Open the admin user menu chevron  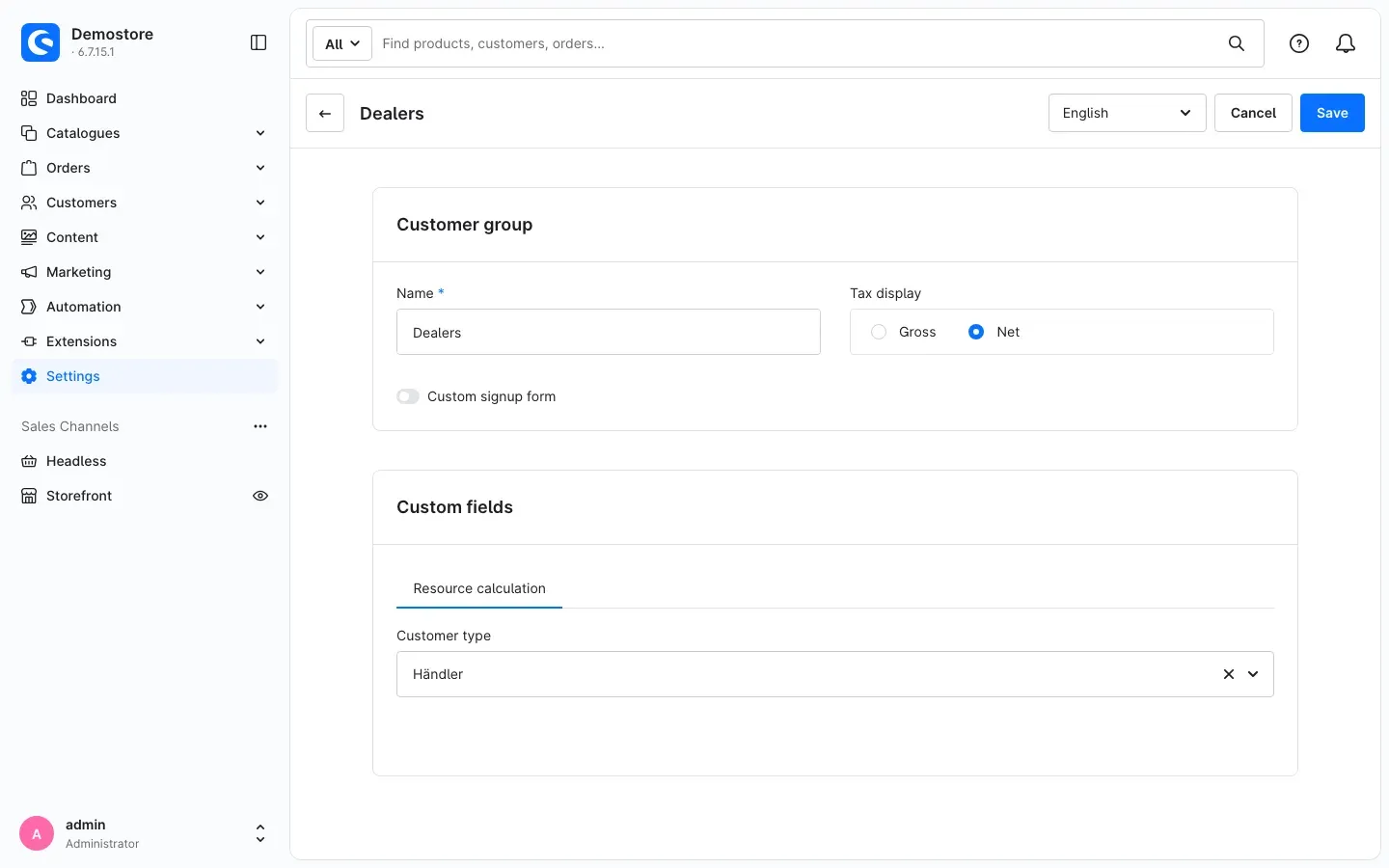coord(260,833)
